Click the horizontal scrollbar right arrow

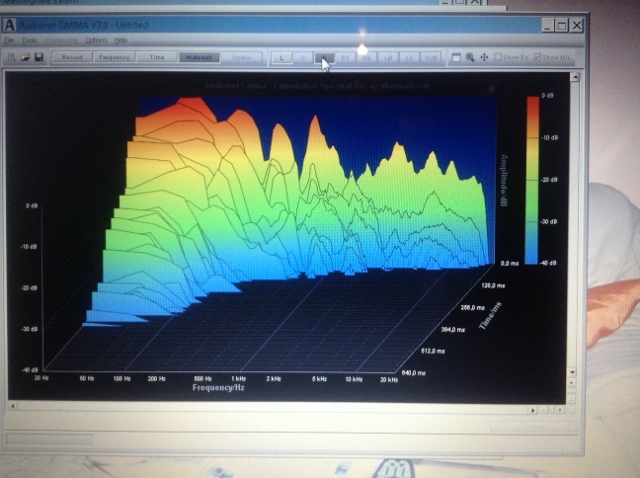tap(533, 410)
